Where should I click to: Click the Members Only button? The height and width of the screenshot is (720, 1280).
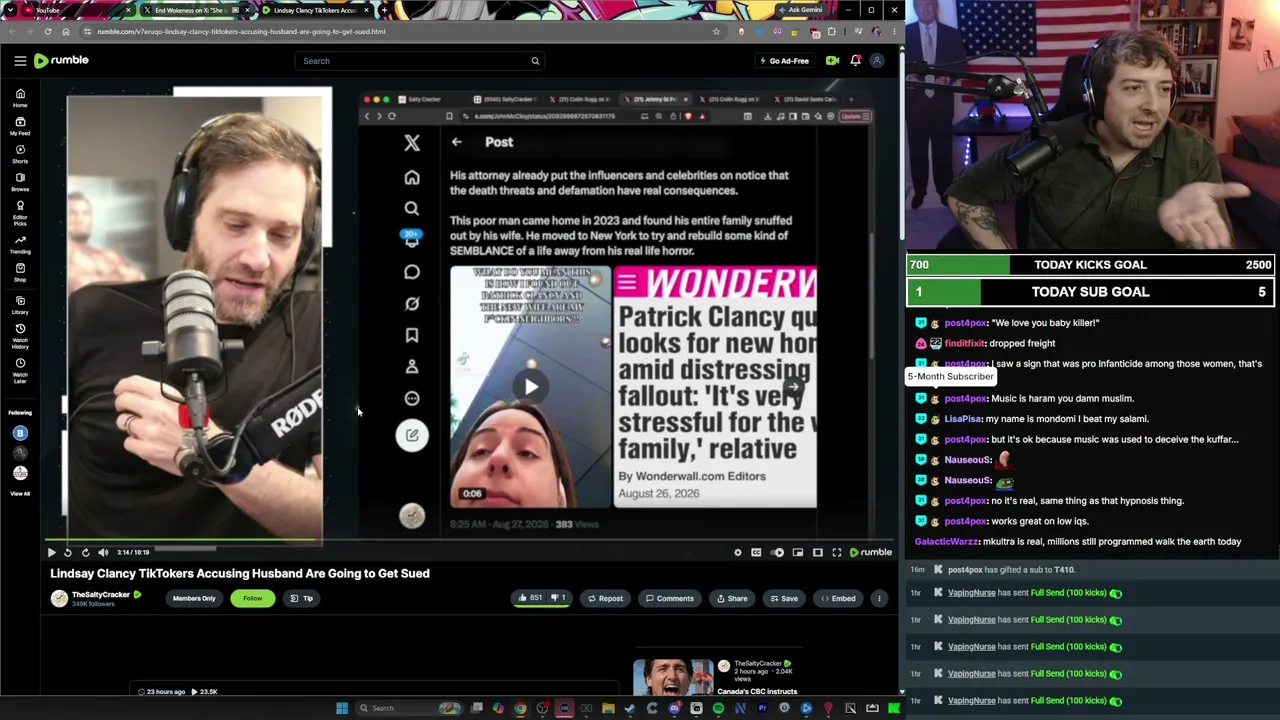pyautogui.click(x=194, y=598)
